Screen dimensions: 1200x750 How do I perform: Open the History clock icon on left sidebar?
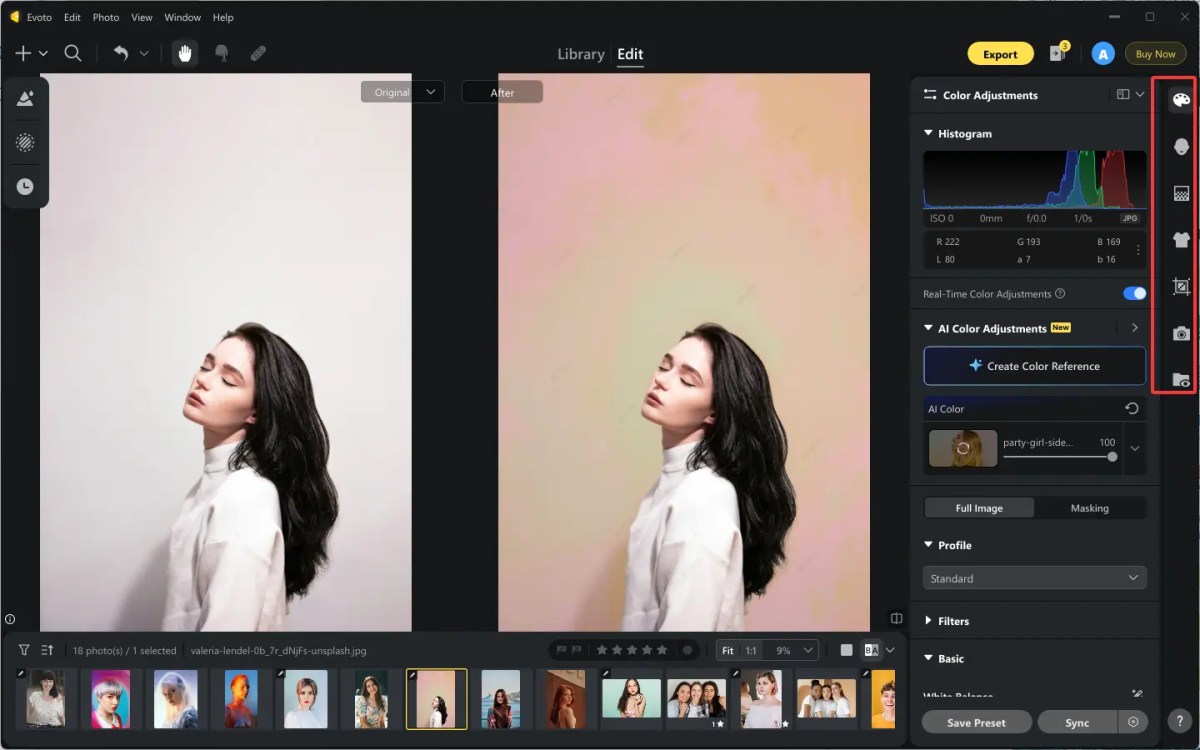coord(25,185)
